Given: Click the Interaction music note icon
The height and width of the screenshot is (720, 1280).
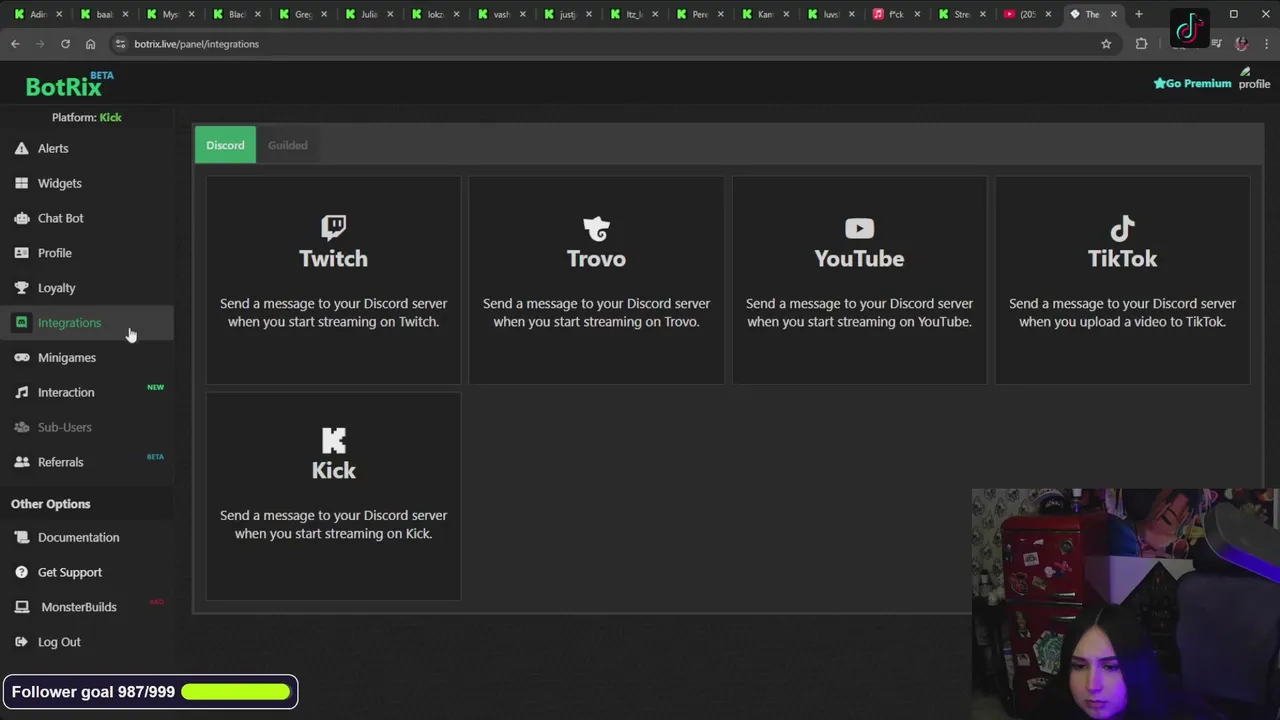Looking at the screenshot, I should point(21,392).
